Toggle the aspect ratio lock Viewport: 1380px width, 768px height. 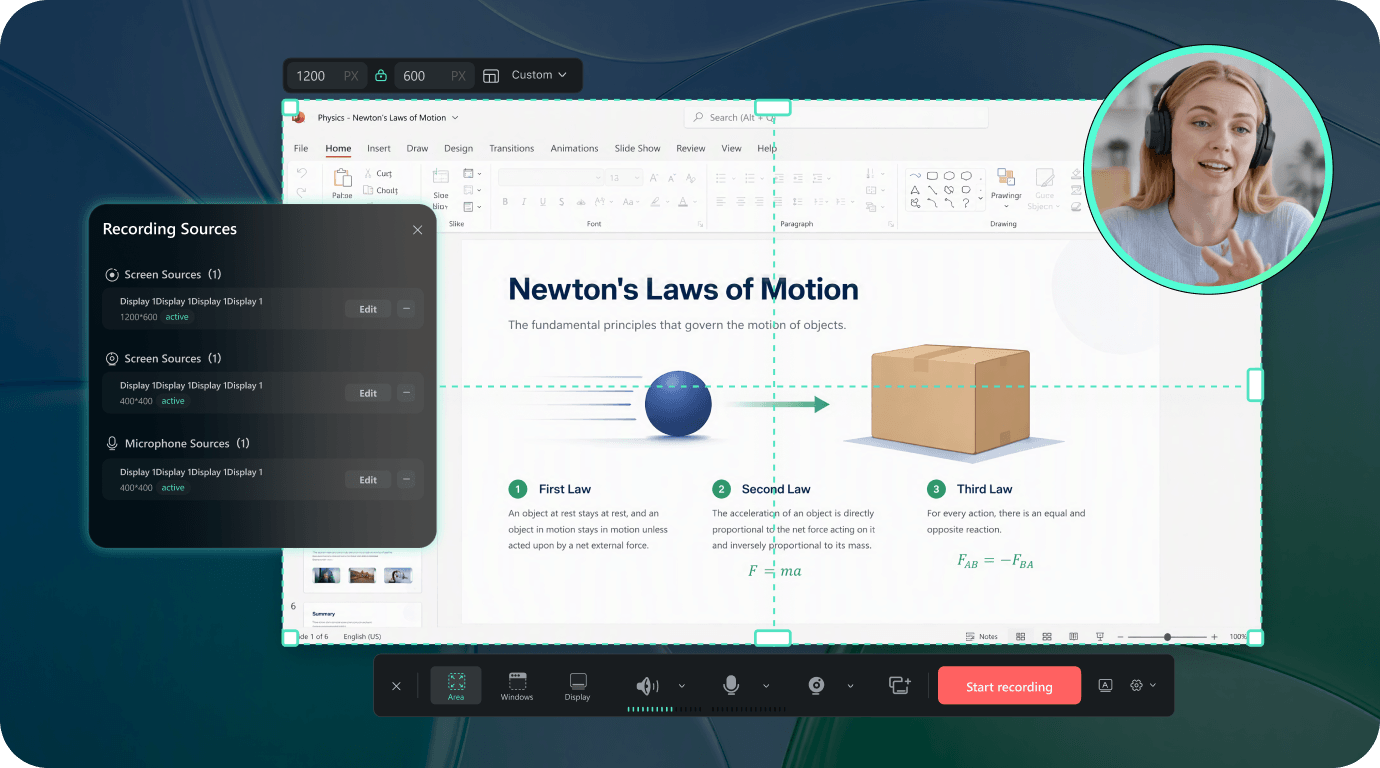[380, 76]
